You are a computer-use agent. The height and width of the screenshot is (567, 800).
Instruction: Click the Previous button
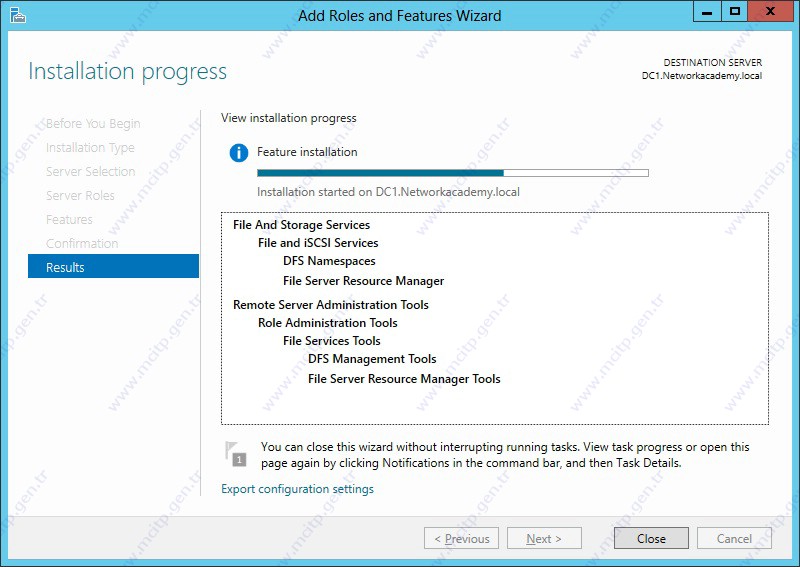pyautogui.click(x=461, y=538)
